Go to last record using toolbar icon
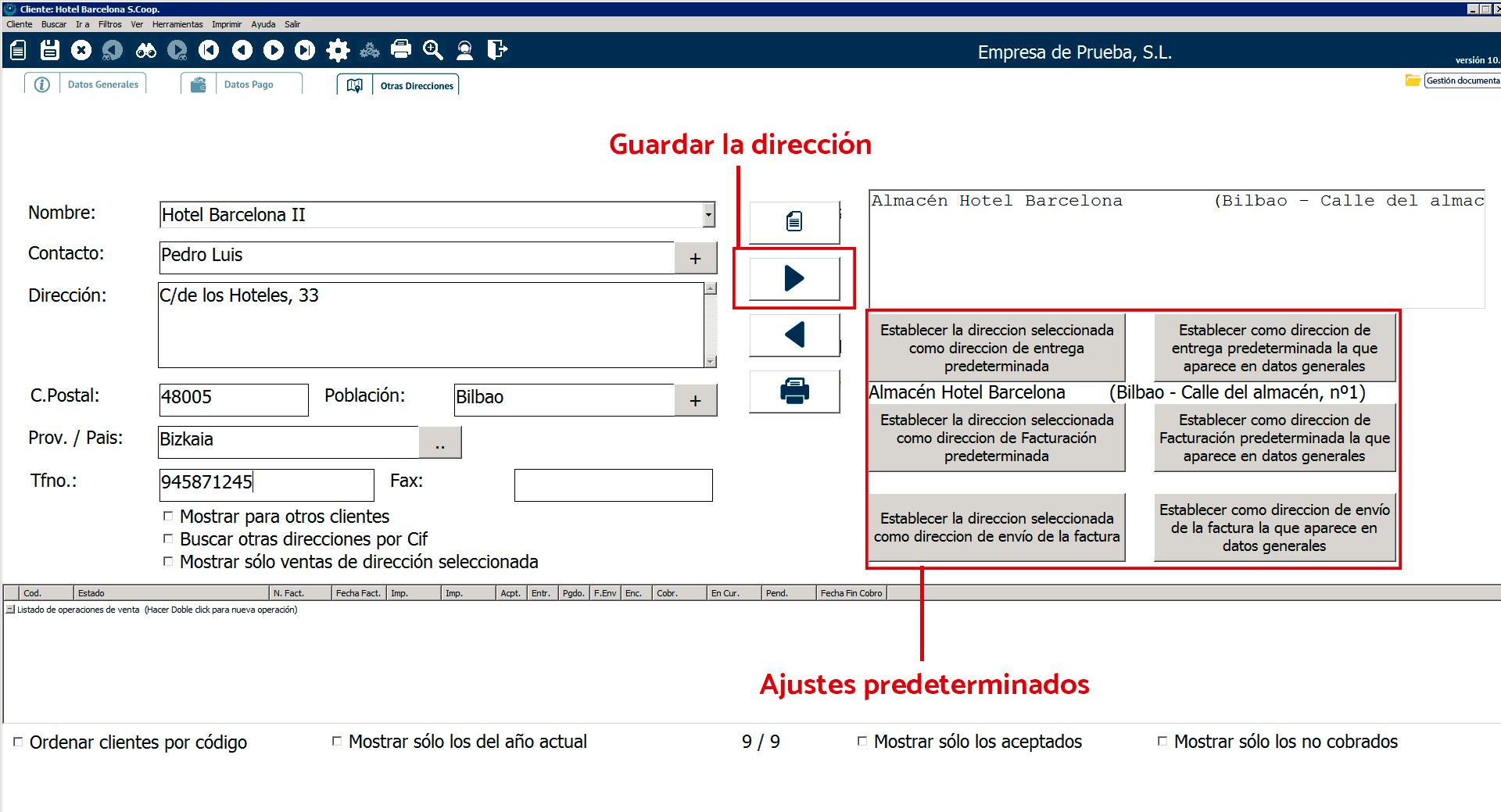This screenshot has width=1501, height=812. click(x=305, y=51)
